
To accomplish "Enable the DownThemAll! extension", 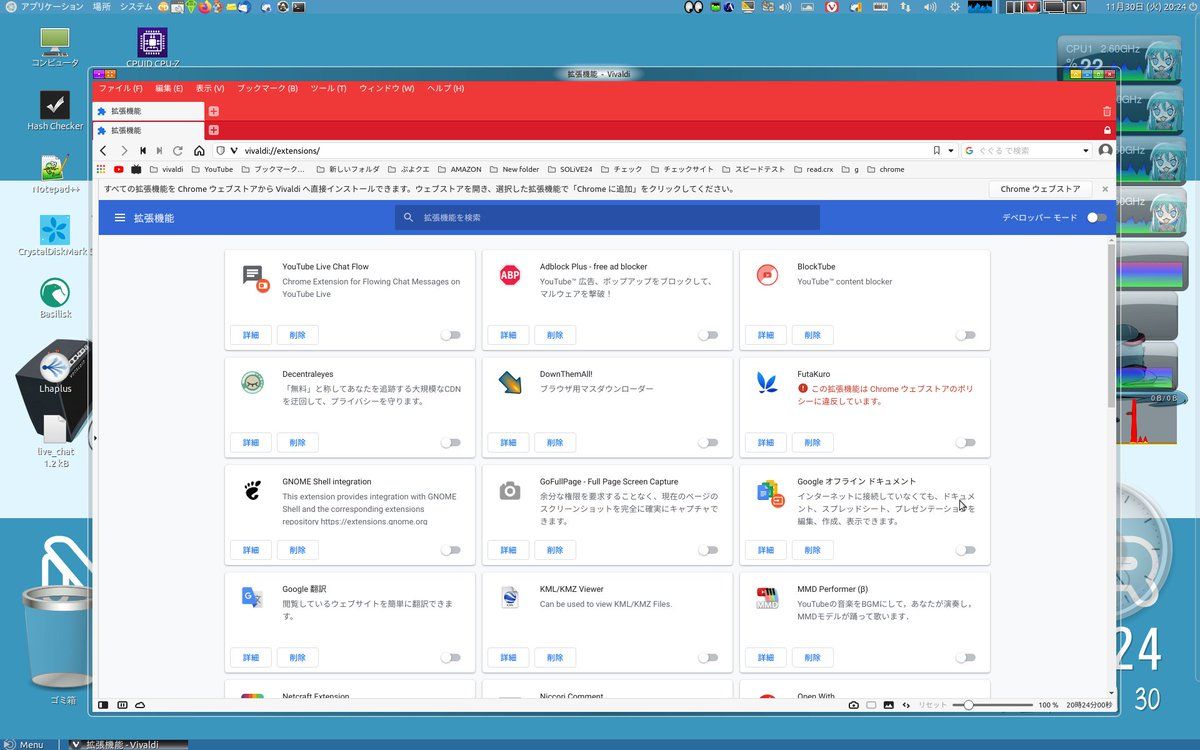I will pyautogui.click(x=708, y=442).
